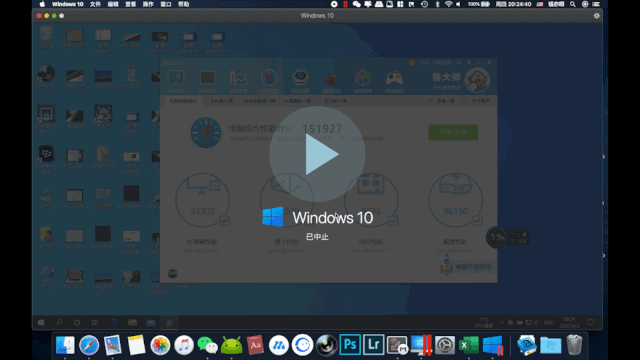640x360 pixels.
Task: Open System Preferences from the Dock
Action: (444, 345)
